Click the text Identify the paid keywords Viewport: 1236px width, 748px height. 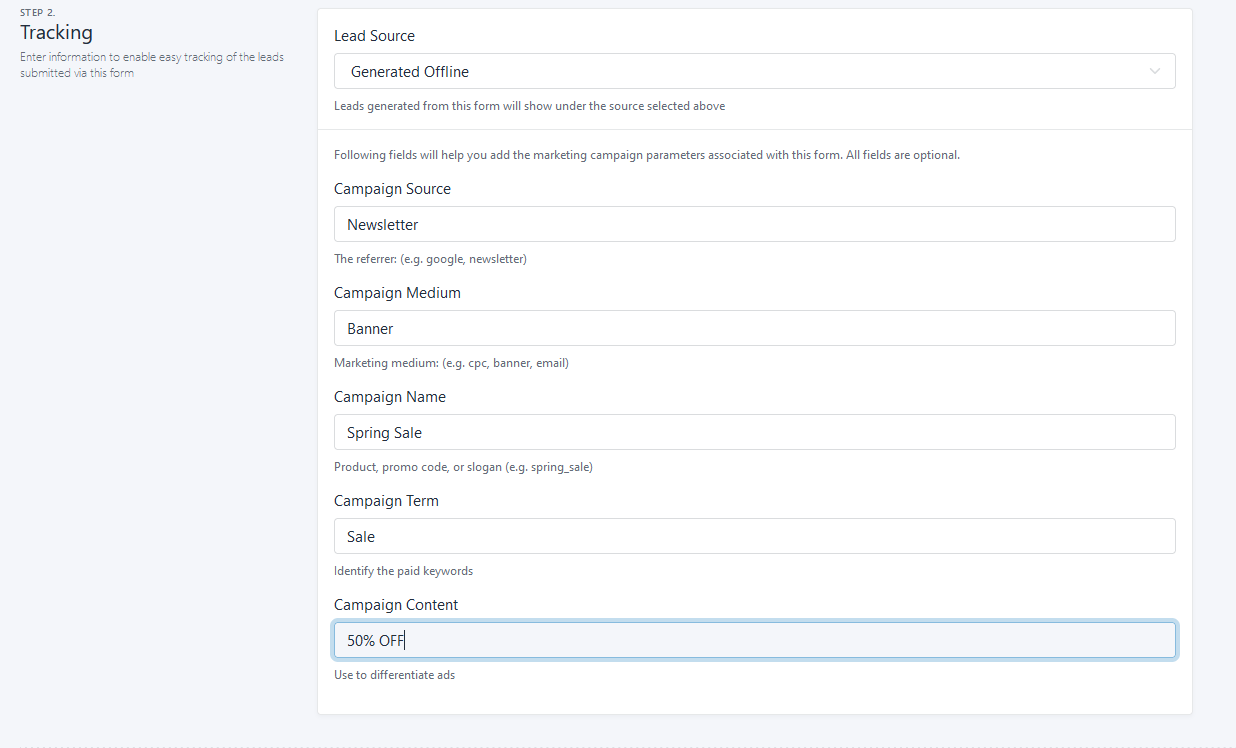click(403, 570)
